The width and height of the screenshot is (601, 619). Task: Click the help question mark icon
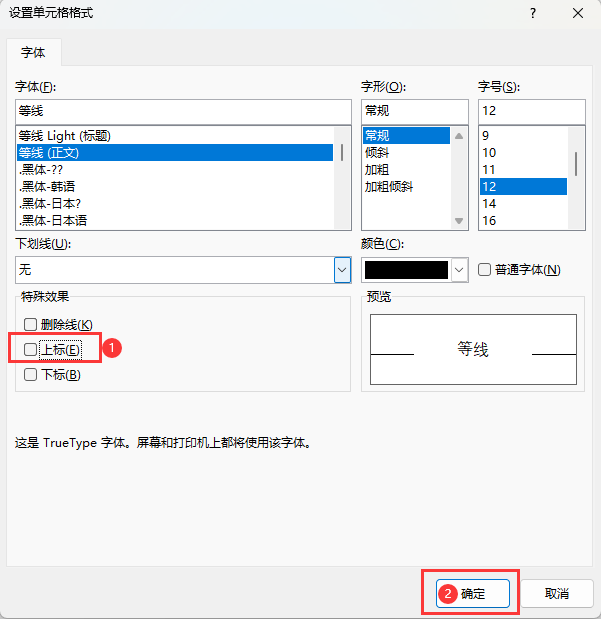(533, 13)
